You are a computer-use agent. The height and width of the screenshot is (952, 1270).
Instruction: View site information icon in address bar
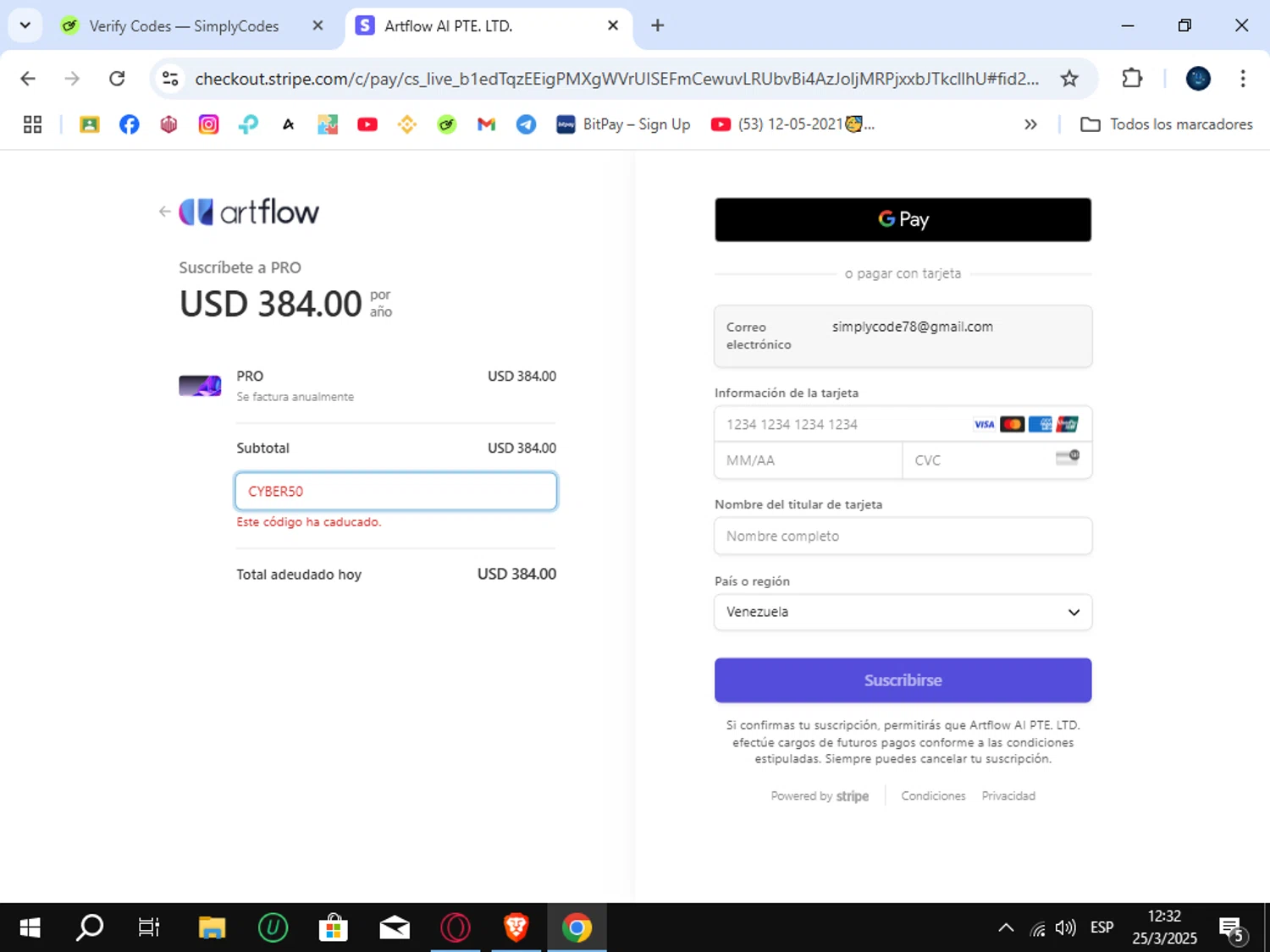(x=170, y=79)
